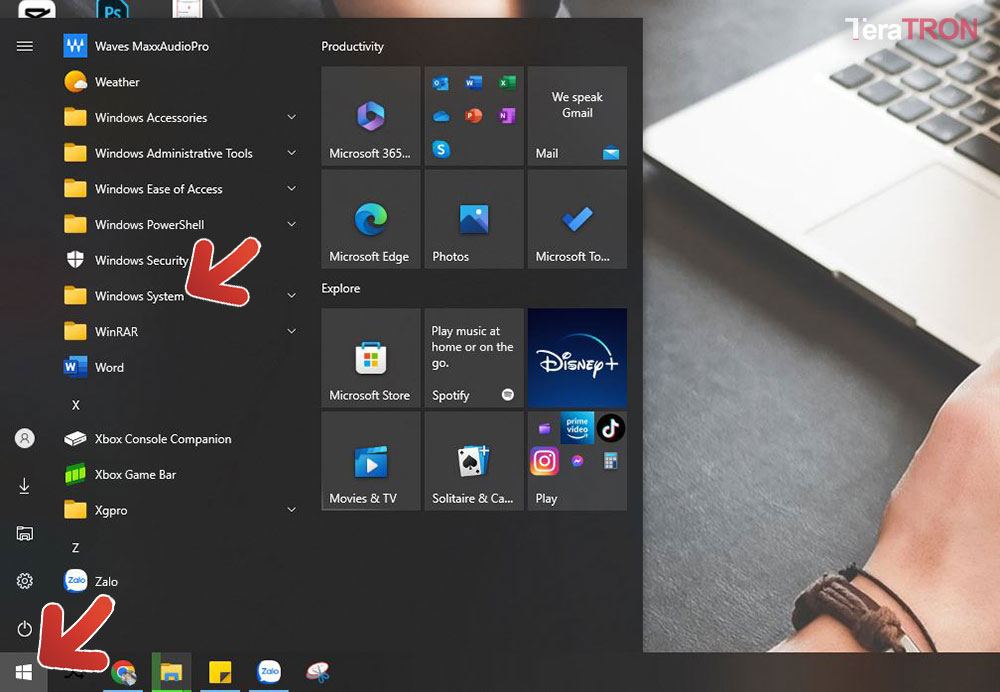Open the Spotify tile
Image resolution: width=1000 pixels, height=692 pixels.
tap(474, 358)
